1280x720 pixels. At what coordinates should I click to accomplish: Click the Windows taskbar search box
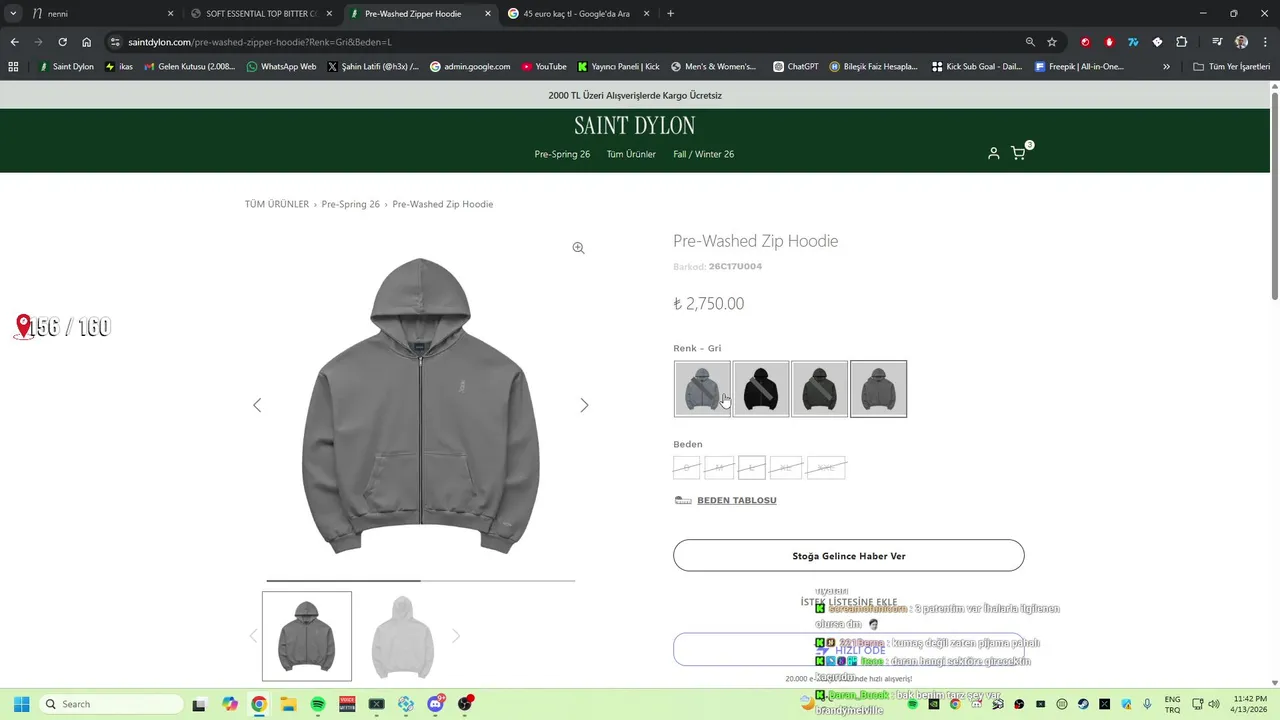point(111,704)
